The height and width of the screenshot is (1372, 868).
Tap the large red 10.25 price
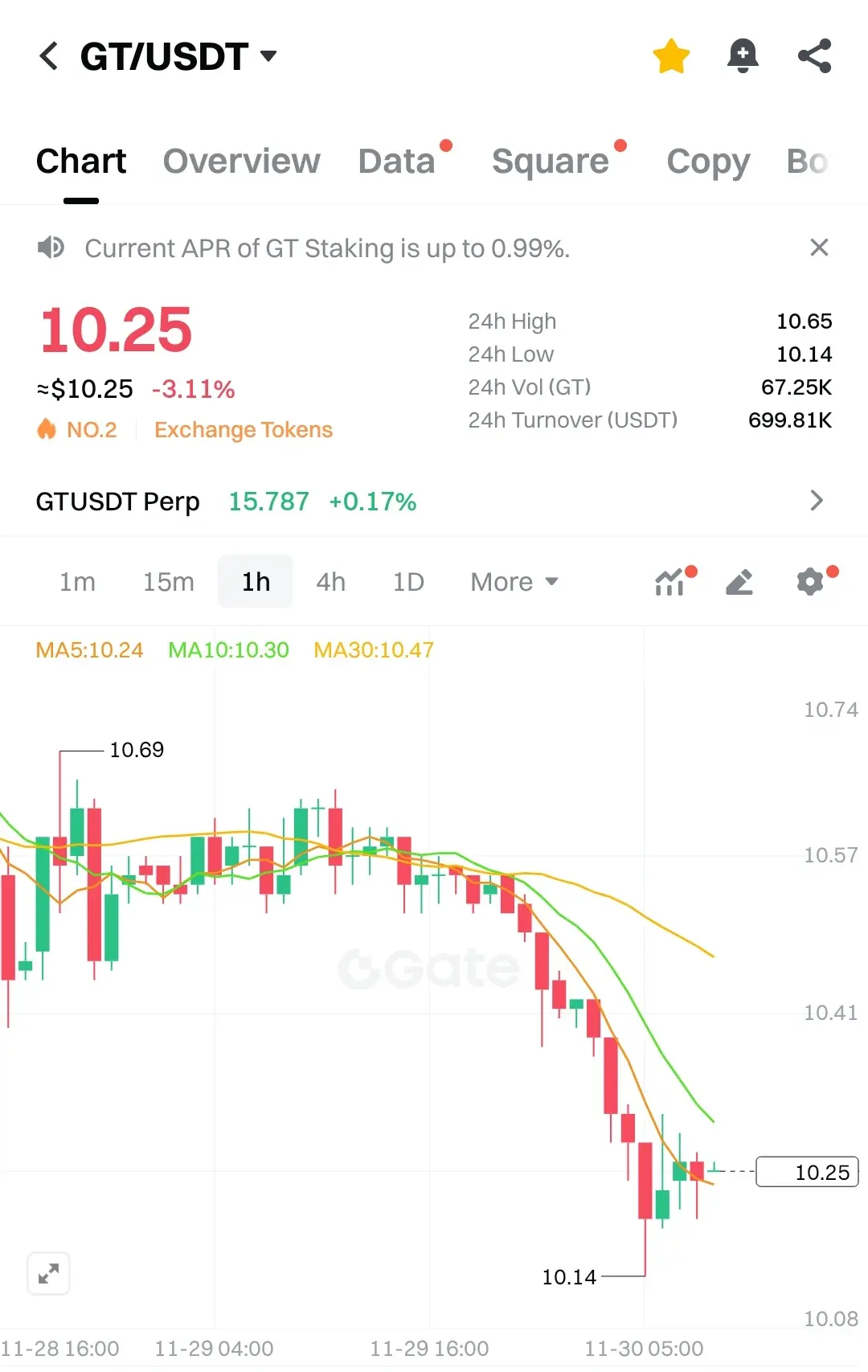click(x=117, y=330)
